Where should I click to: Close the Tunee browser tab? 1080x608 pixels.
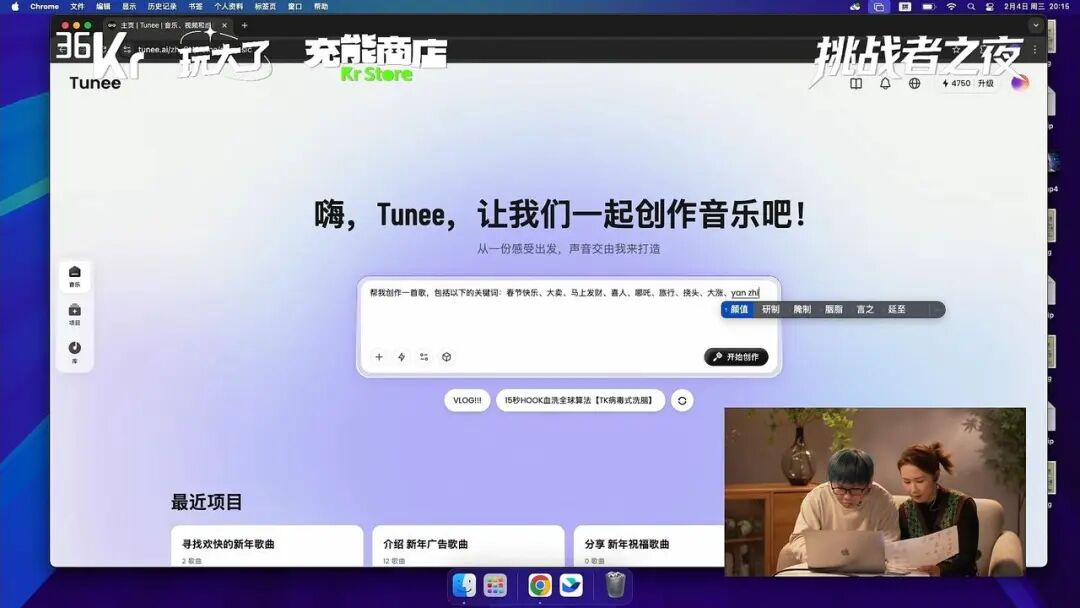click(225, 25)
